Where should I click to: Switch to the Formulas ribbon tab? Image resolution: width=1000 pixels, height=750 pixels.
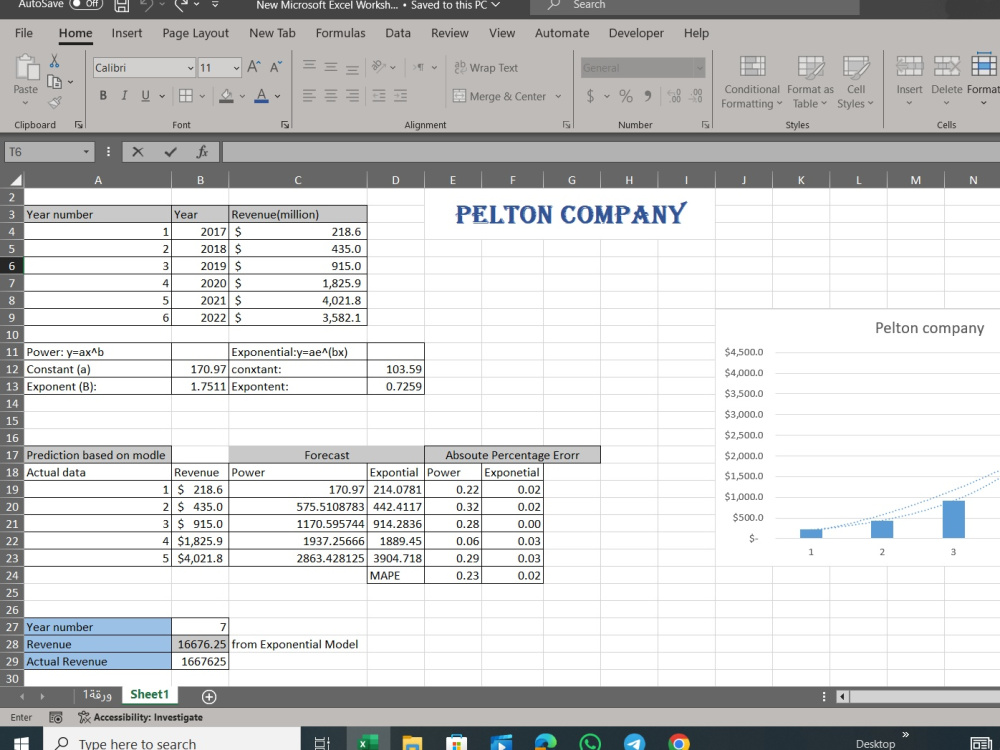coord(340,33)
